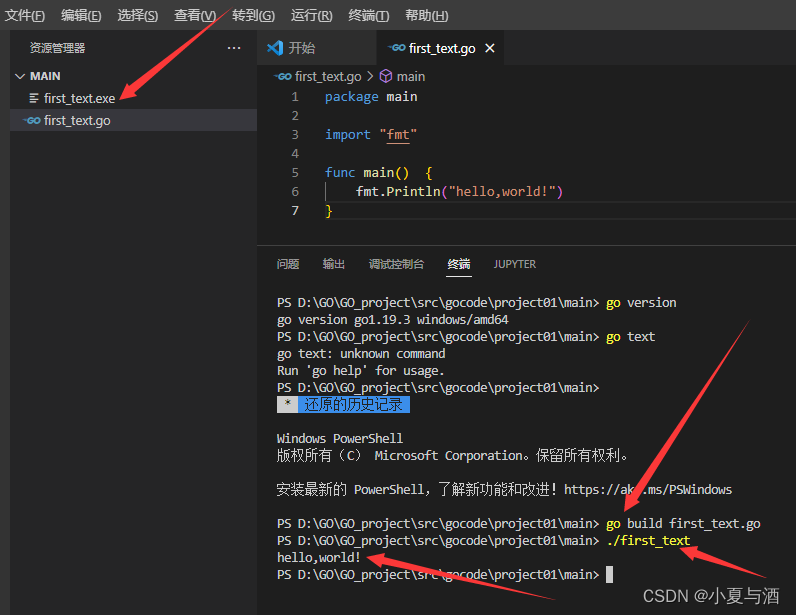
Task: Select the 终端 terminal panel tab
Action: coord(459,264)
